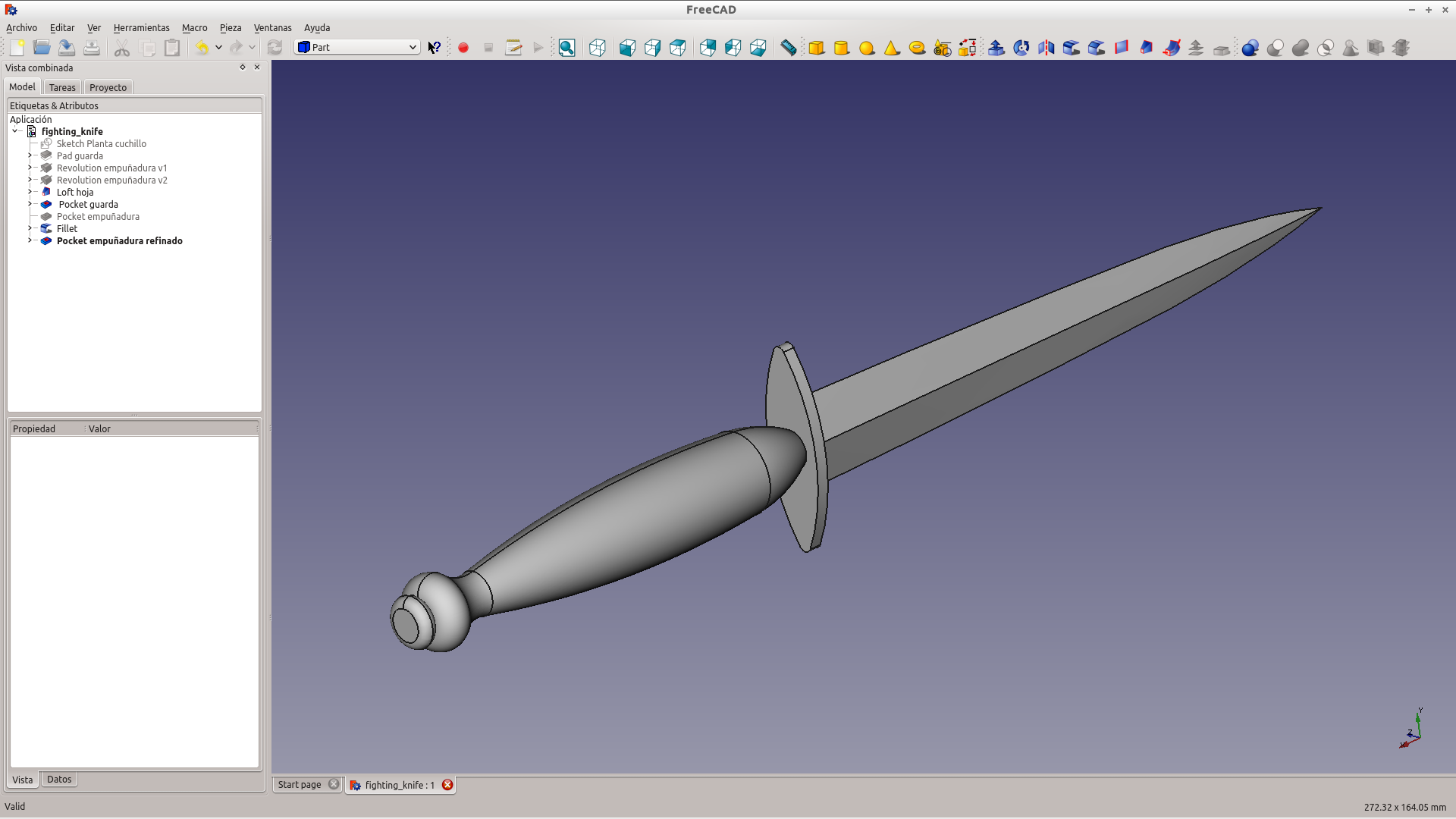
Task: Create a new document
Action: 17,48
